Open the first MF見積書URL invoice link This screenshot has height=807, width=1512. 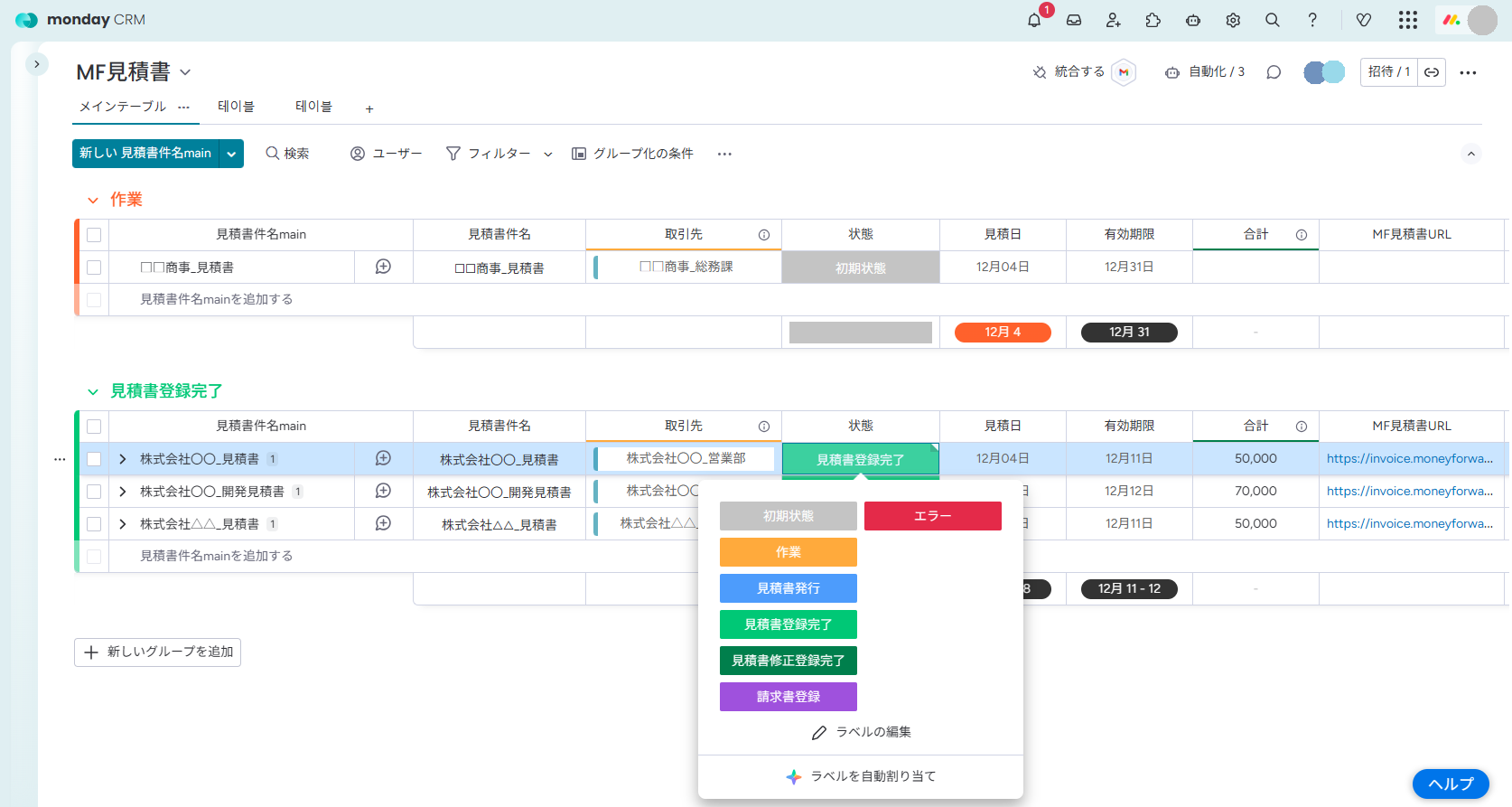(x=1409, y=459)
